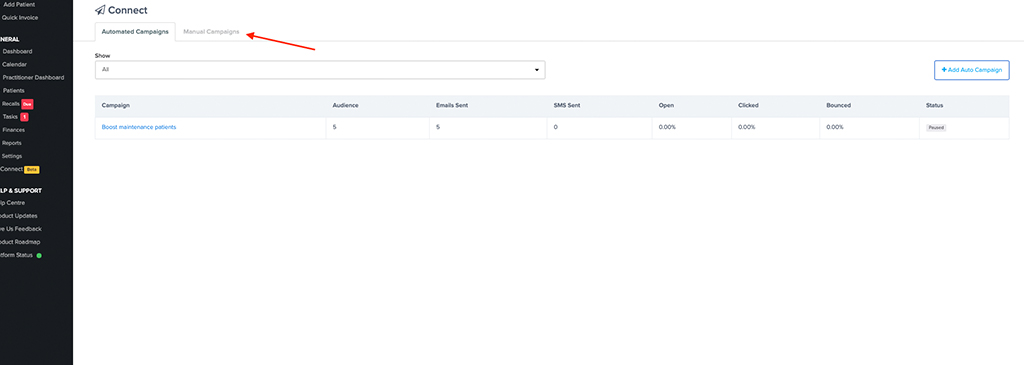Click the paper plane Connect icon
Screen dimensions: 1024x365
pyautogui.click(x=100, y=10)
